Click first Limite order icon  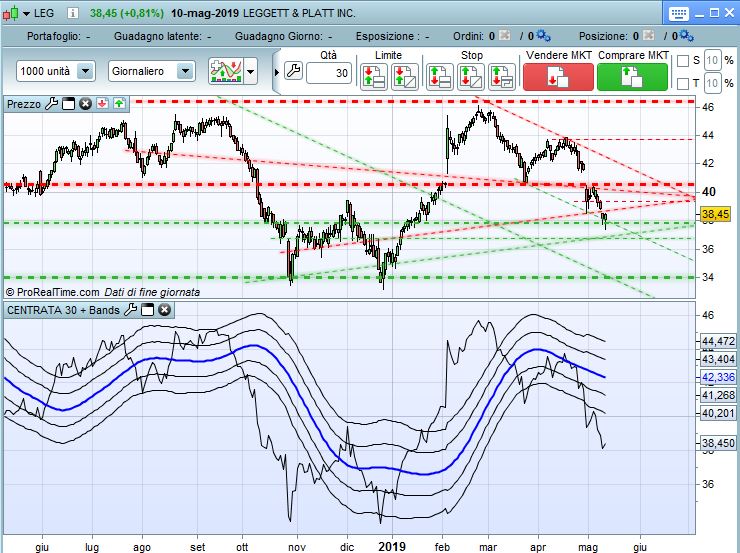374,76
